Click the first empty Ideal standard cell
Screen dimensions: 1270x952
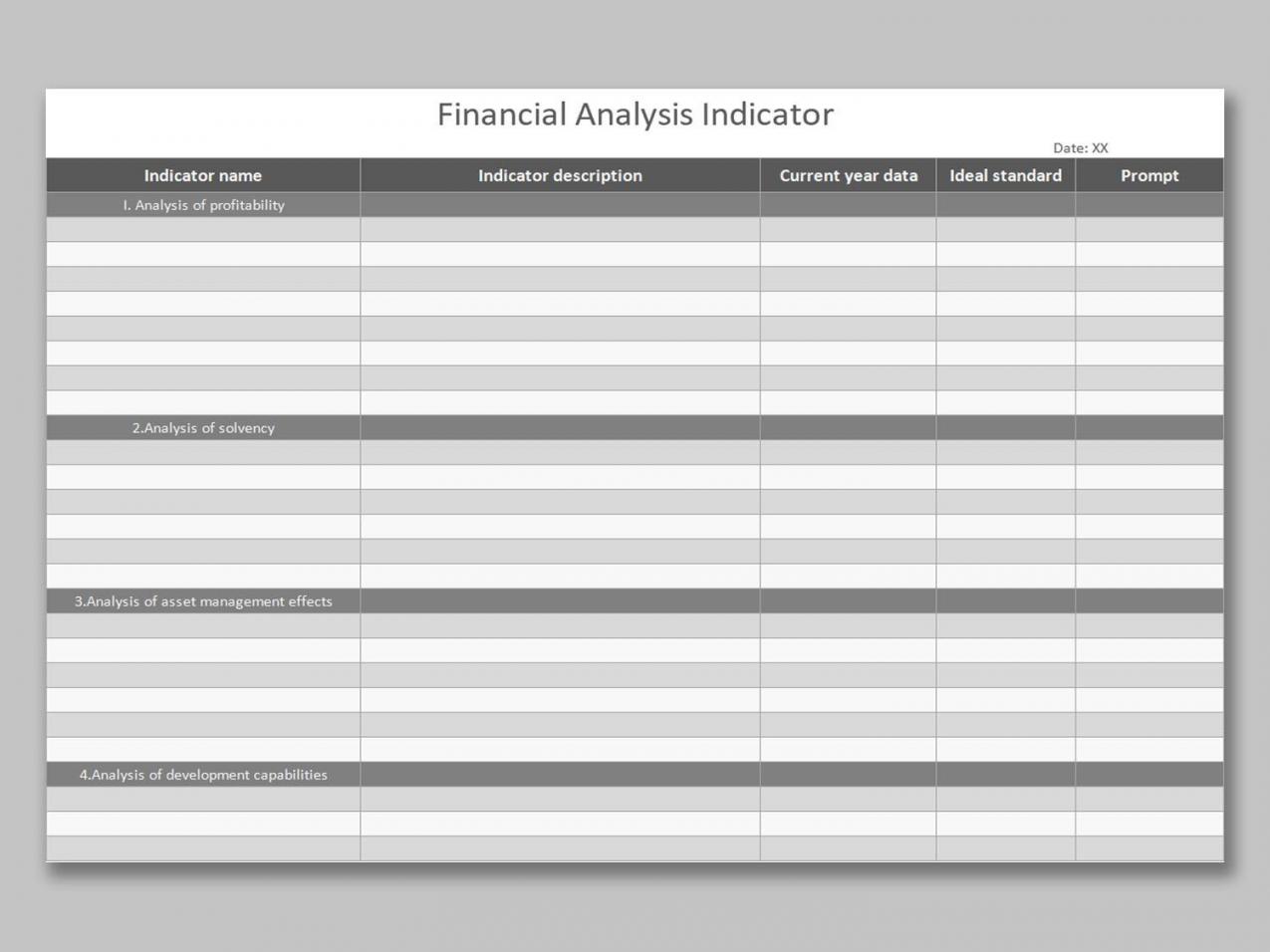point(1005,229)
